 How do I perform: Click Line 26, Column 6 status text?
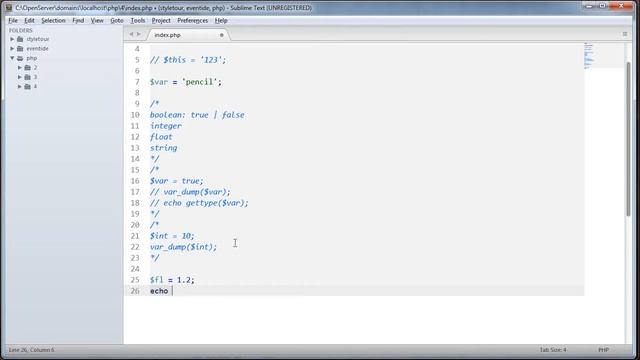[x=31, y=350]
